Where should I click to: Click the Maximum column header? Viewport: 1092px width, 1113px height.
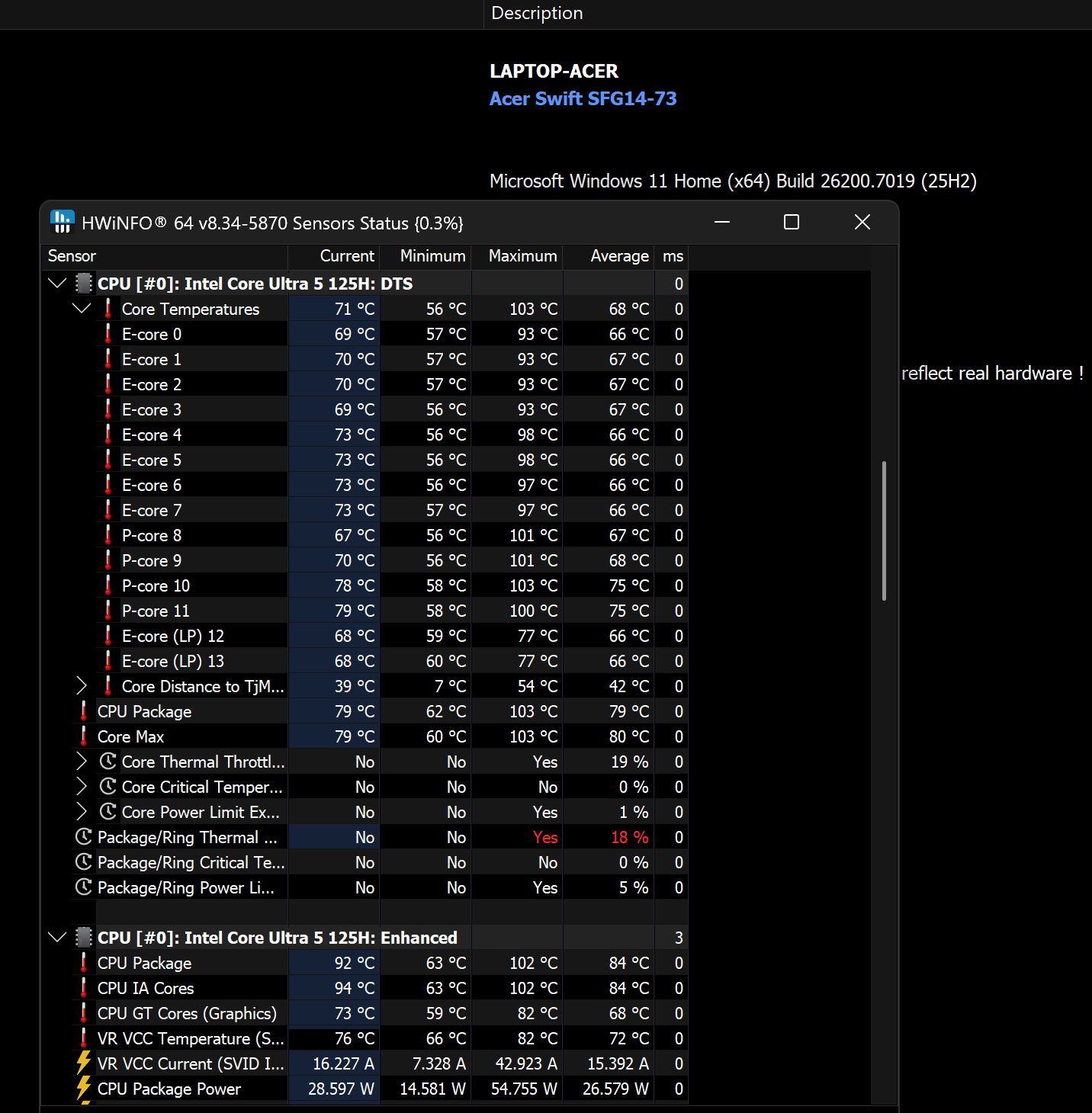point(517,256)
